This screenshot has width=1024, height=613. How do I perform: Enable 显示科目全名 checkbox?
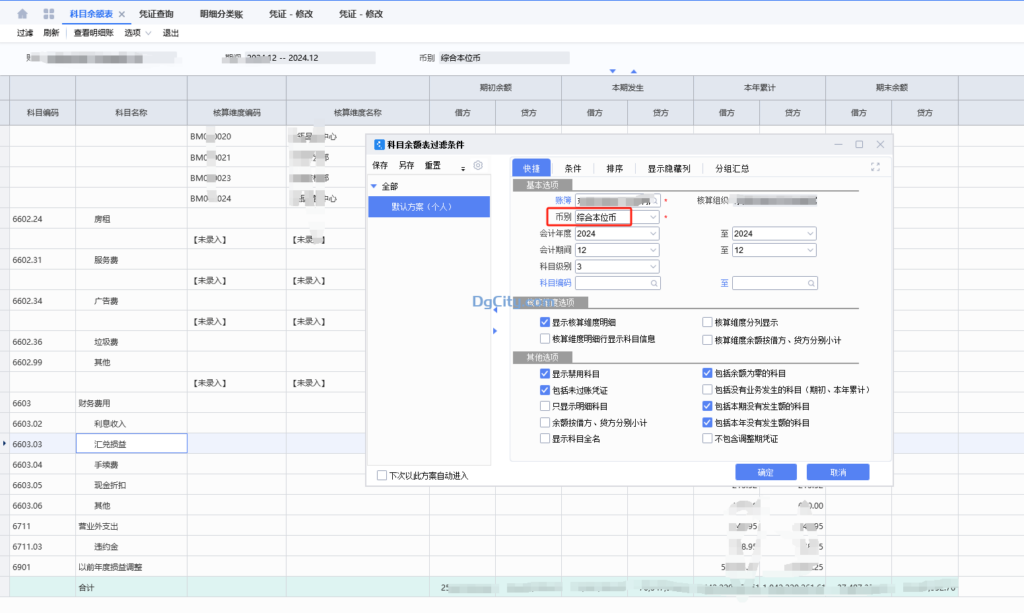pos(545,439)
